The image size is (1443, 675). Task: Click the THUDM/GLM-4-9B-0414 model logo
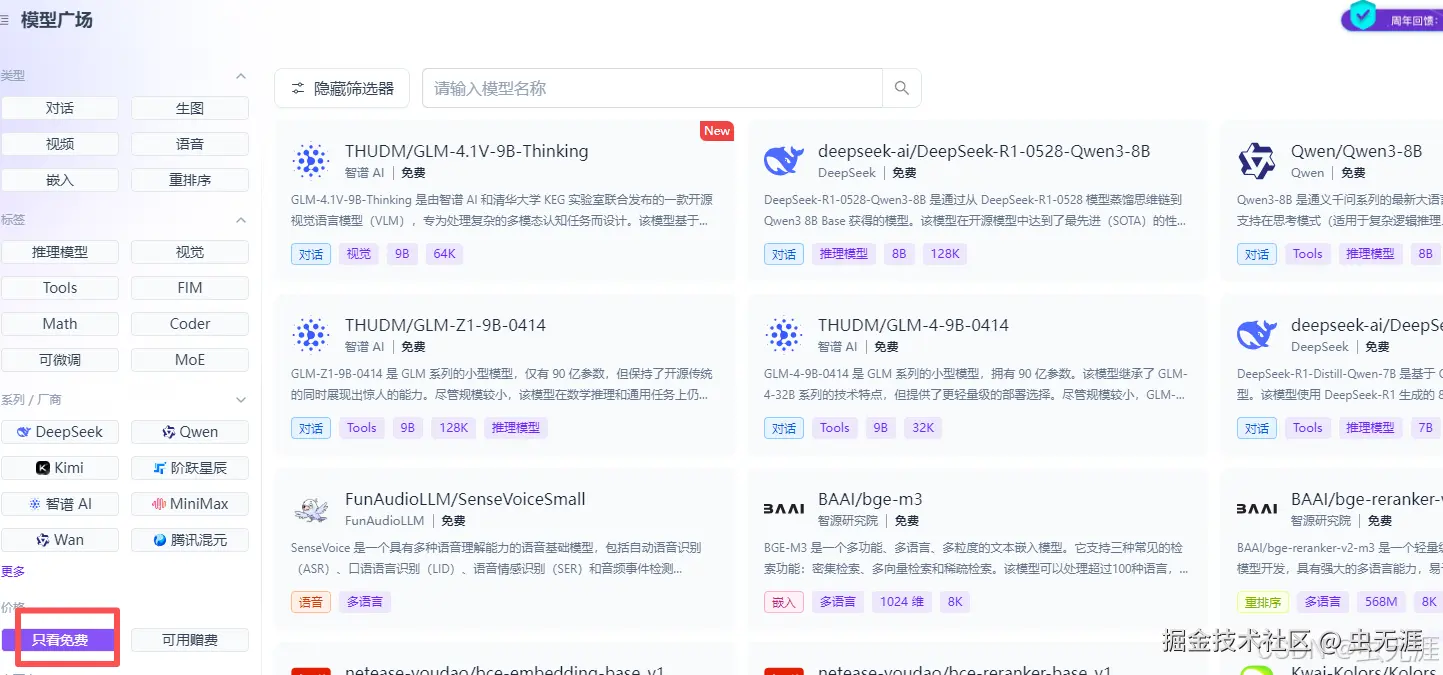tap(784, 335)
